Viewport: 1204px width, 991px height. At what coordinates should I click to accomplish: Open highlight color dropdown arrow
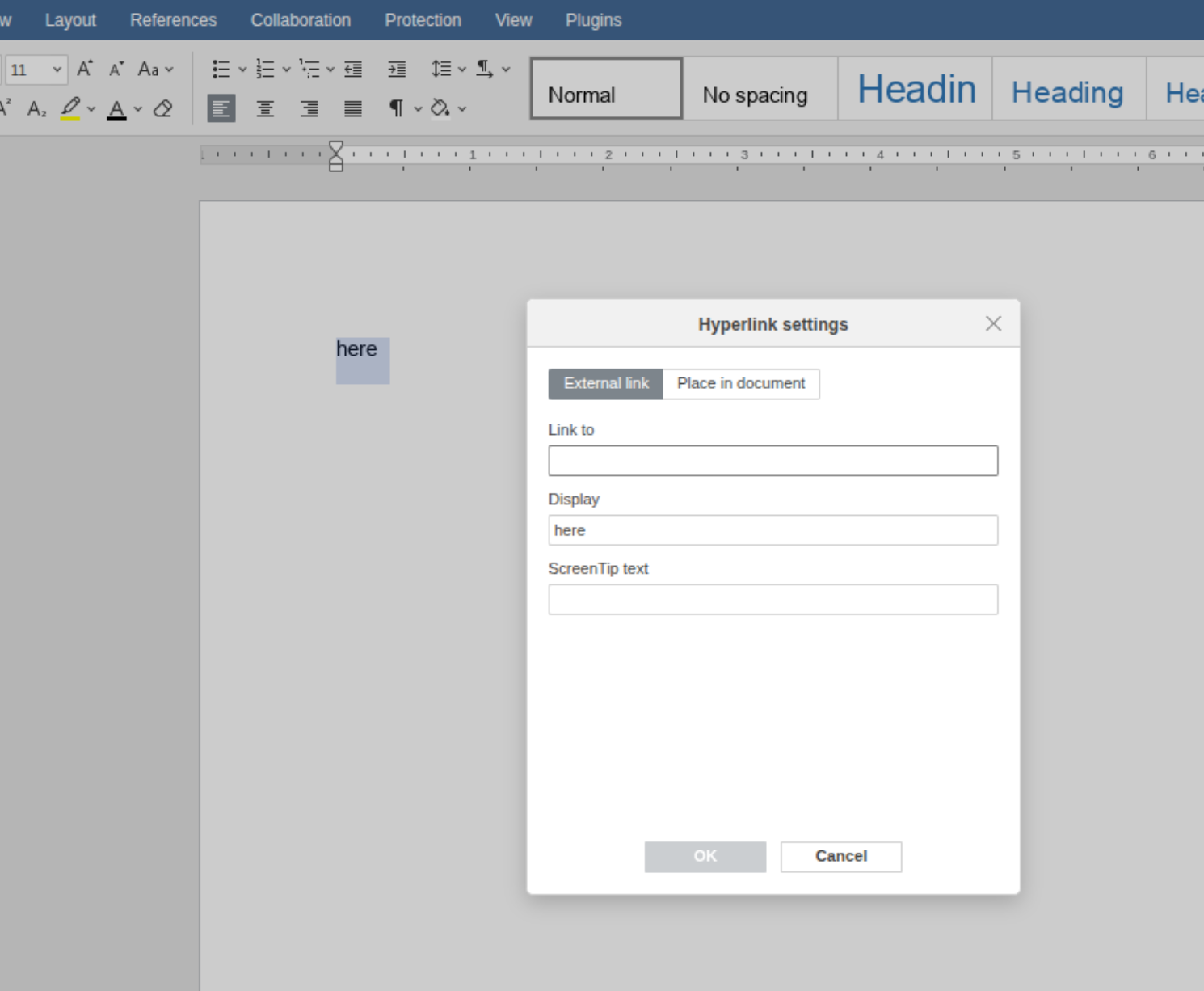(x=91, y=108)
